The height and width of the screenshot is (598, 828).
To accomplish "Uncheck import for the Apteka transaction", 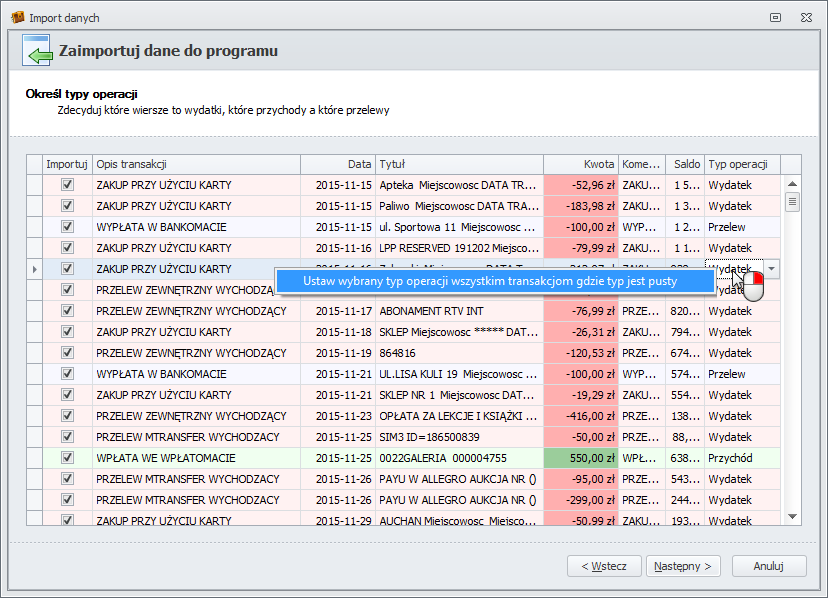I will (x=68, y=185).
